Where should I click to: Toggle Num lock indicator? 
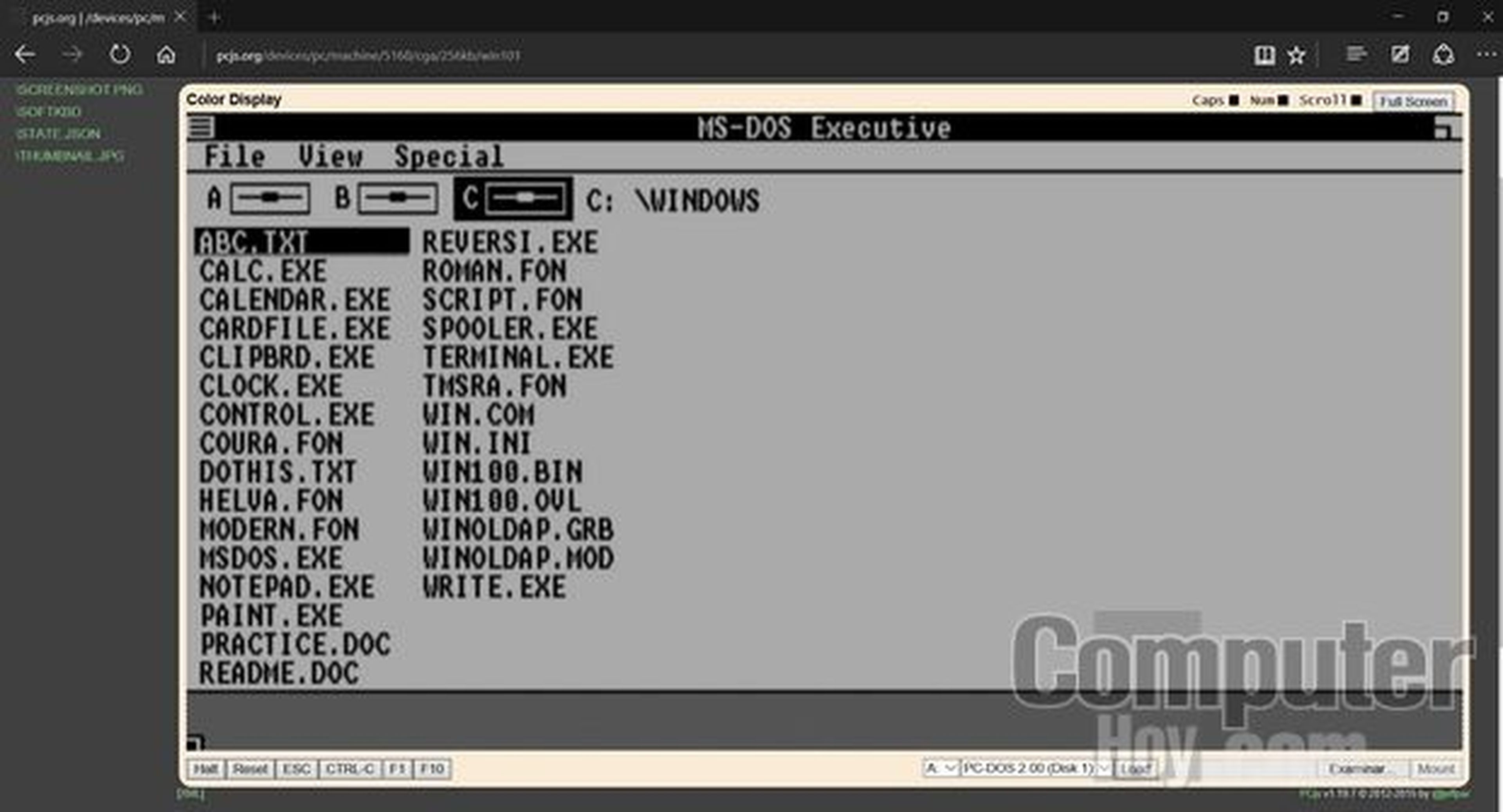tap(1283, 100)
